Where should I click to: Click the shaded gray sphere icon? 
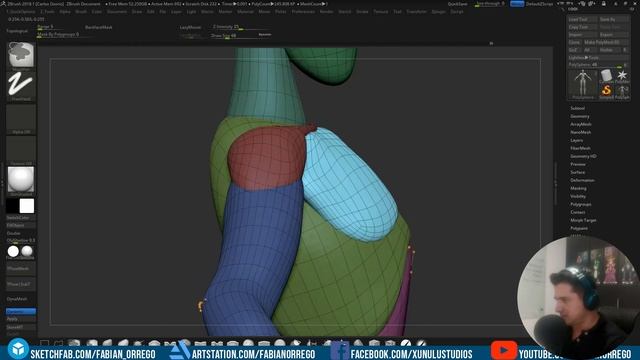point(27,251)
